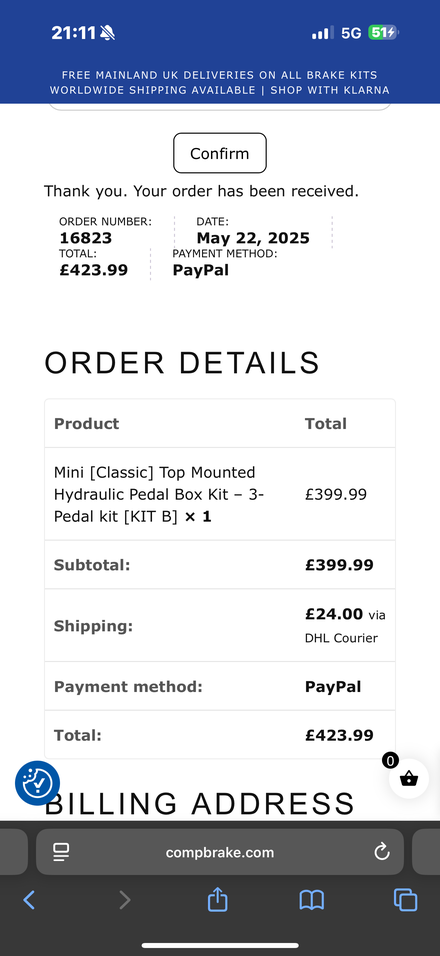The height and width of the screenshot is (956, 440).
Task: Go back with the Safari back arrow
Action: click(29, 900)
